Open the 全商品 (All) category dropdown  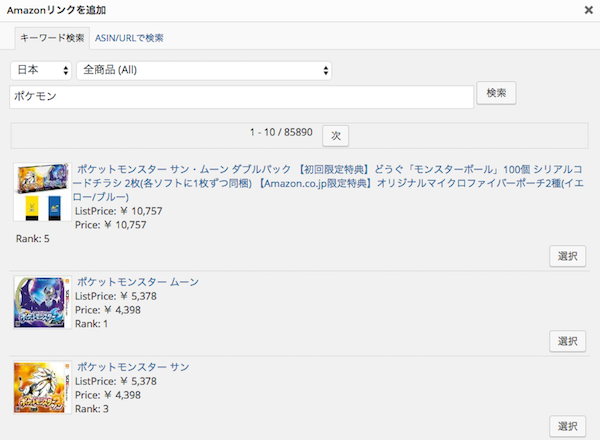[204, 70]
